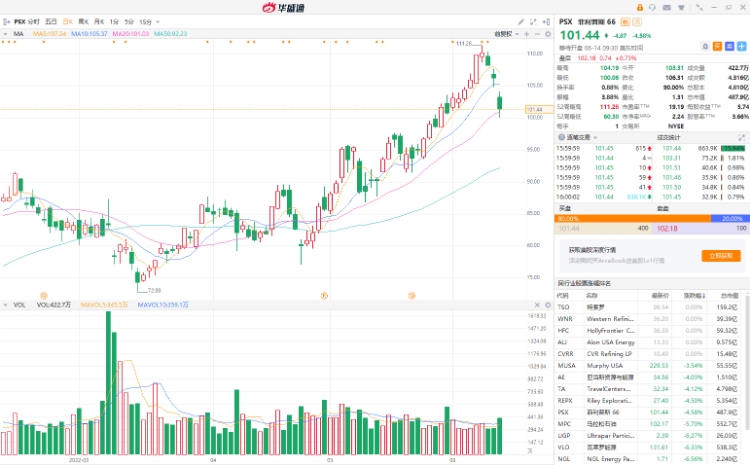Click the MA20:101.03 indicator label
This screenshot has width=750, height=465.
[x=131, y=34]
